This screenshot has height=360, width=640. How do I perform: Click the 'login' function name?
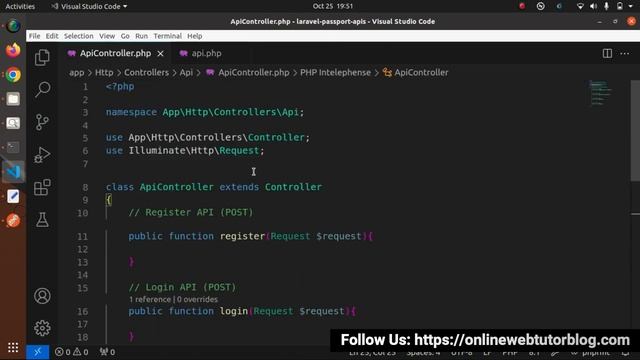[234, 311]
